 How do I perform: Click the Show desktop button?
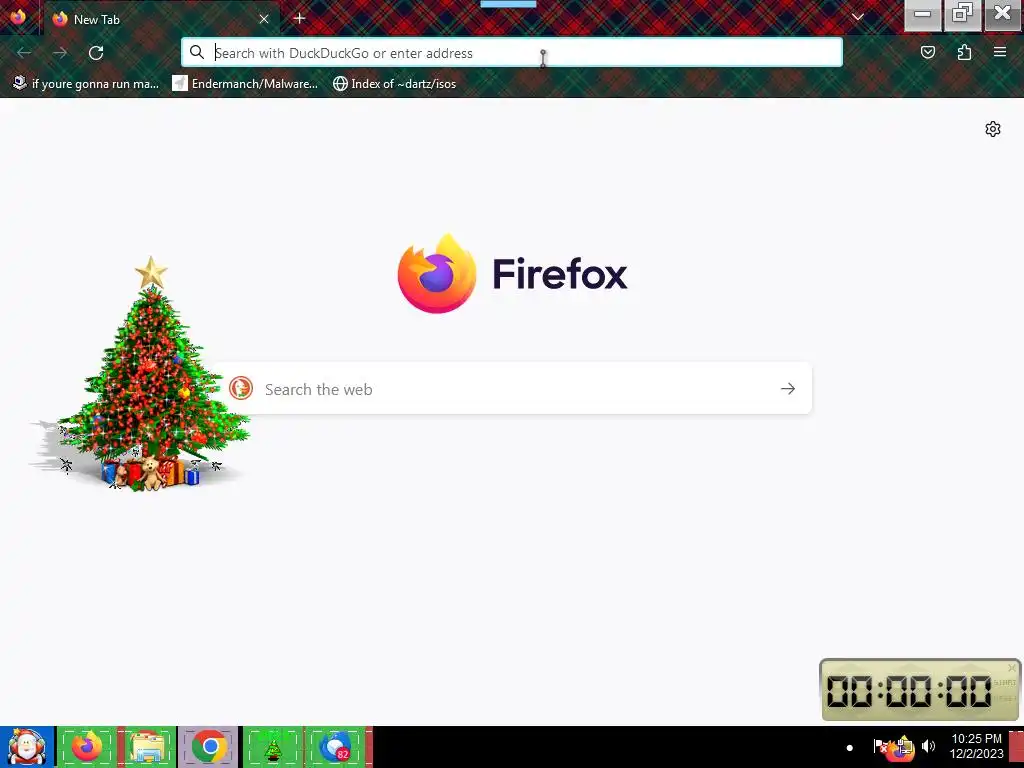pos(1017,747)
